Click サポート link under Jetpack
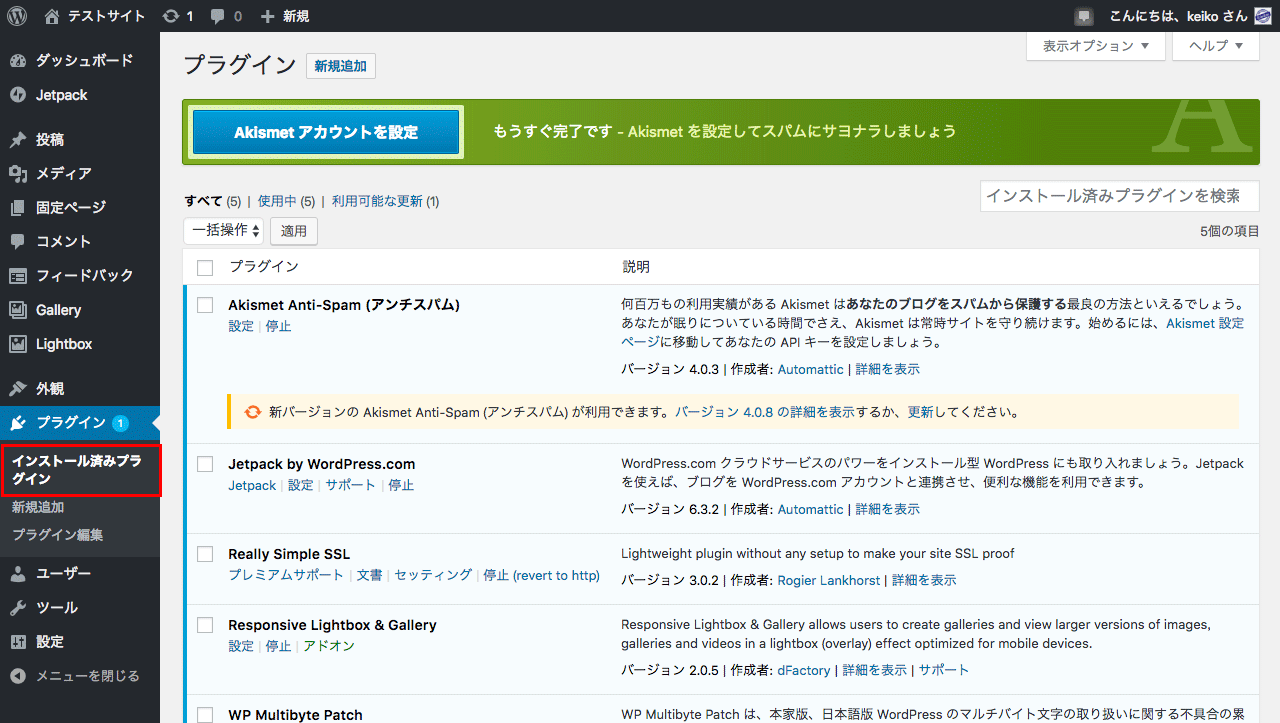 [350, 485]
